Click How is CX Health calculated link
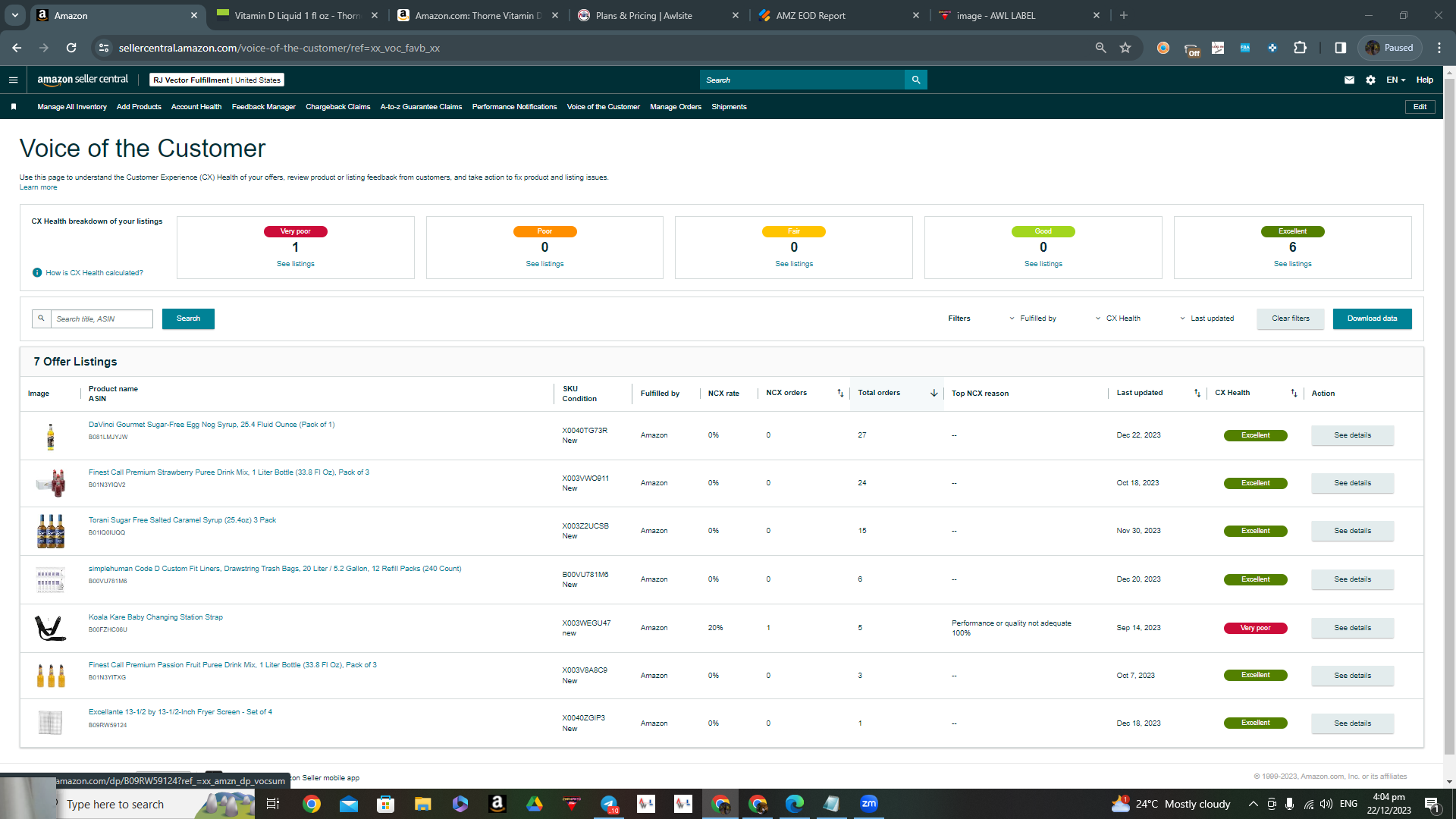The width and height of the screenshot is (1456, 819). [94, 273]
